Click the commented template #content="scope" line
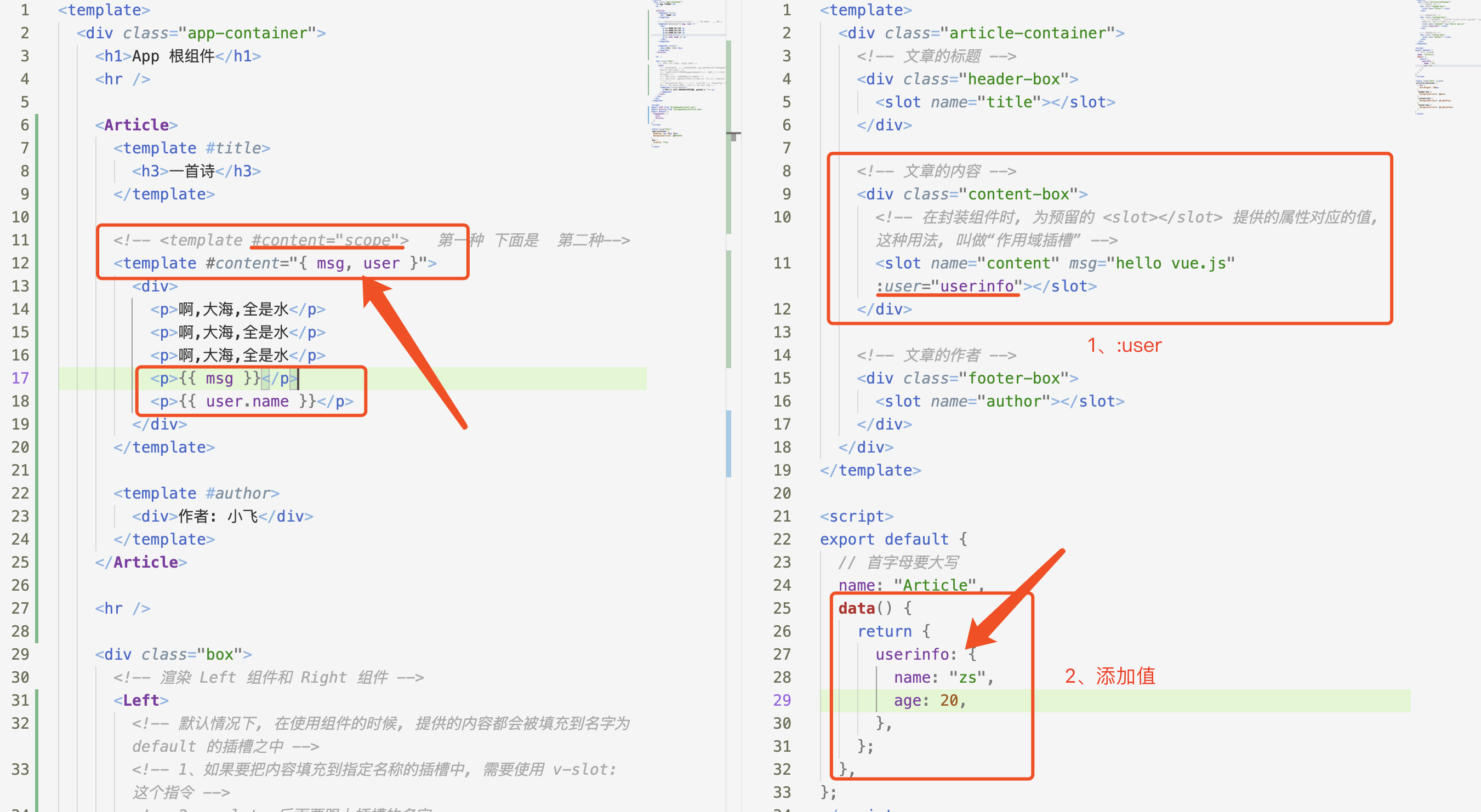 [x=371, y=240]
